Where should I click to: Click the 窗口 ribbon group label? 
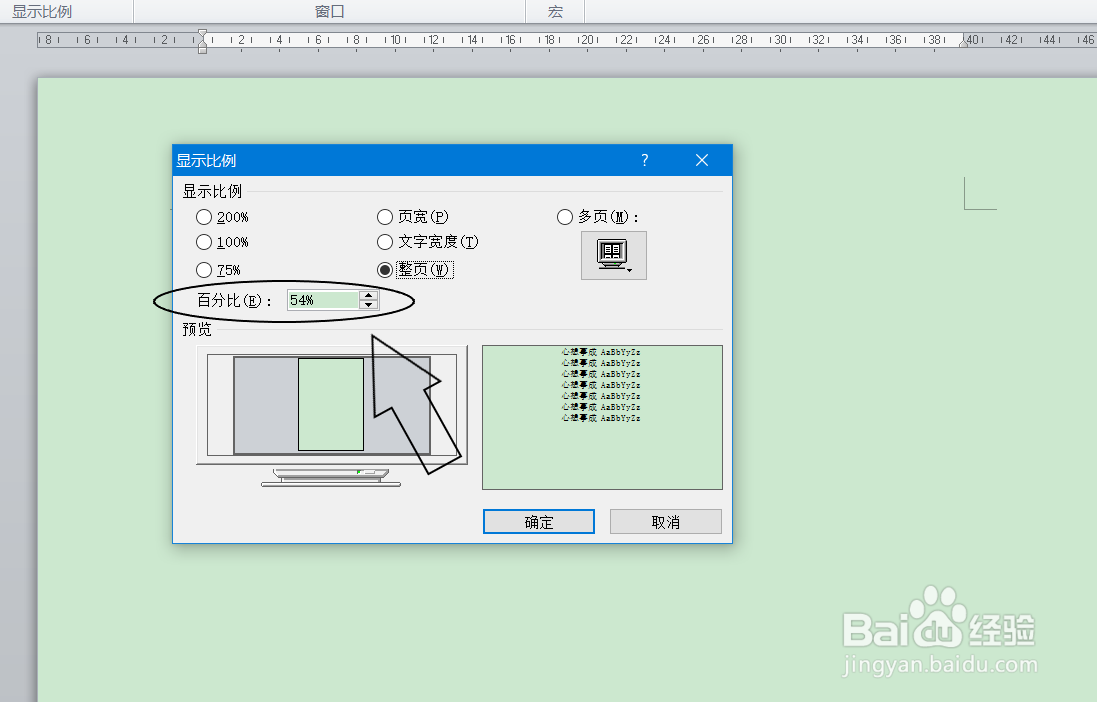(x=330, y=12)
